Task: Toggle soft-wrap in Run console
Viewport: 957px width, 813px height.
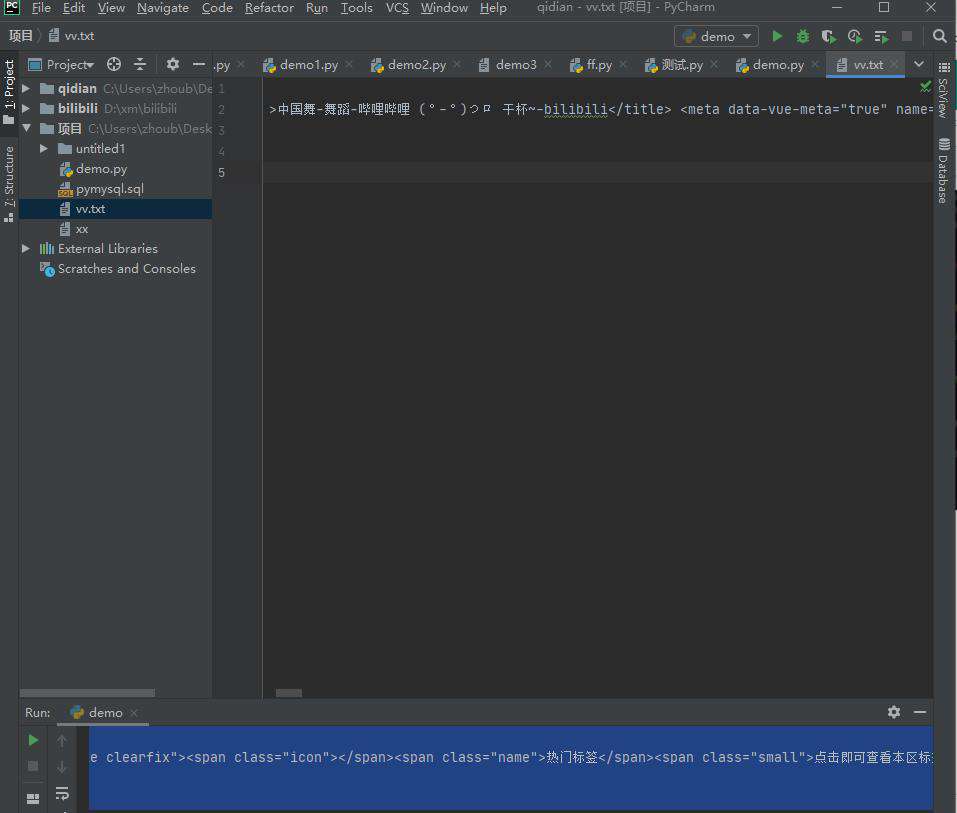Action: (x=62, y=793)
